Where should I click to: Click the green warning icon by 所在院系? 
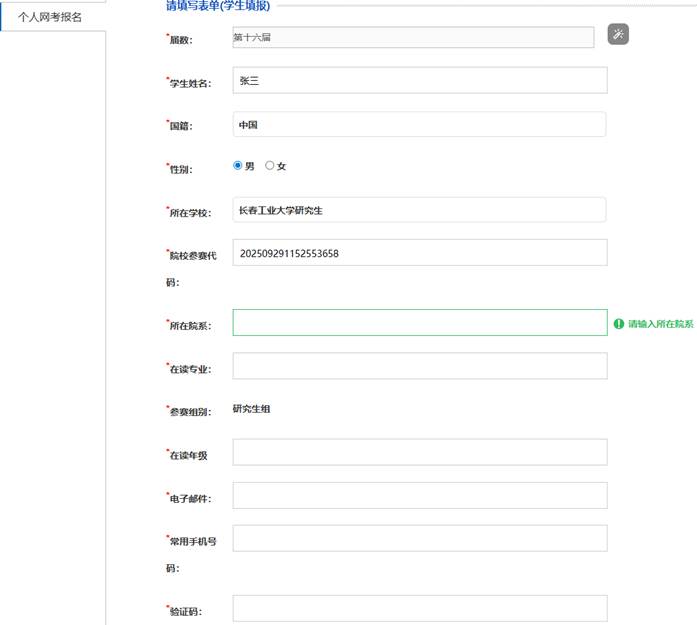[x=619, y=324]
